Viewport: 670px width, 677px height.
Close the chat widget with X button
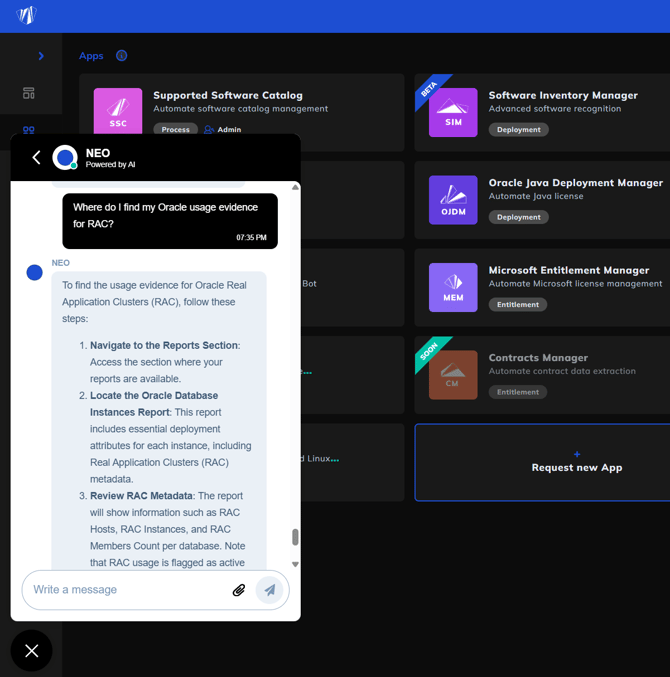32,651
